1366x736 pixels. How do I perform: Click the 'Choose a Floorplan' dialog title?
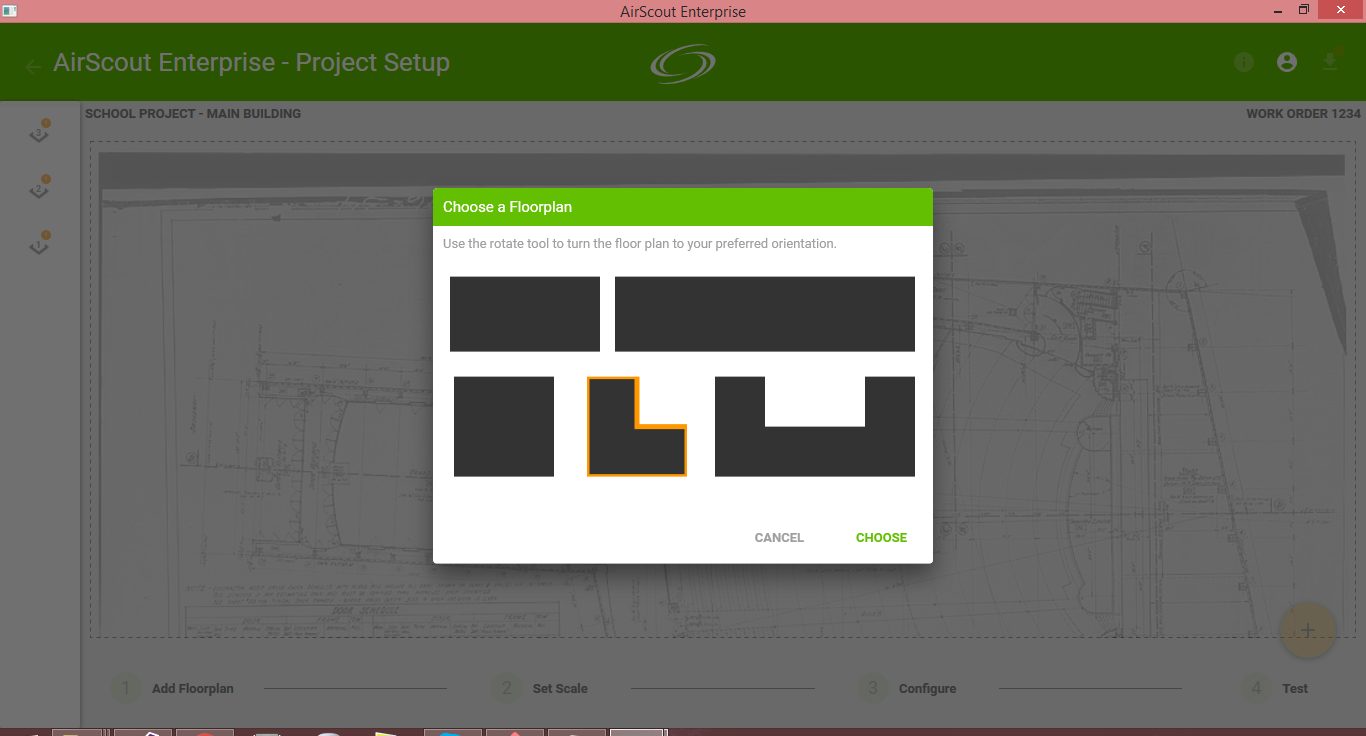click(507, 207)
